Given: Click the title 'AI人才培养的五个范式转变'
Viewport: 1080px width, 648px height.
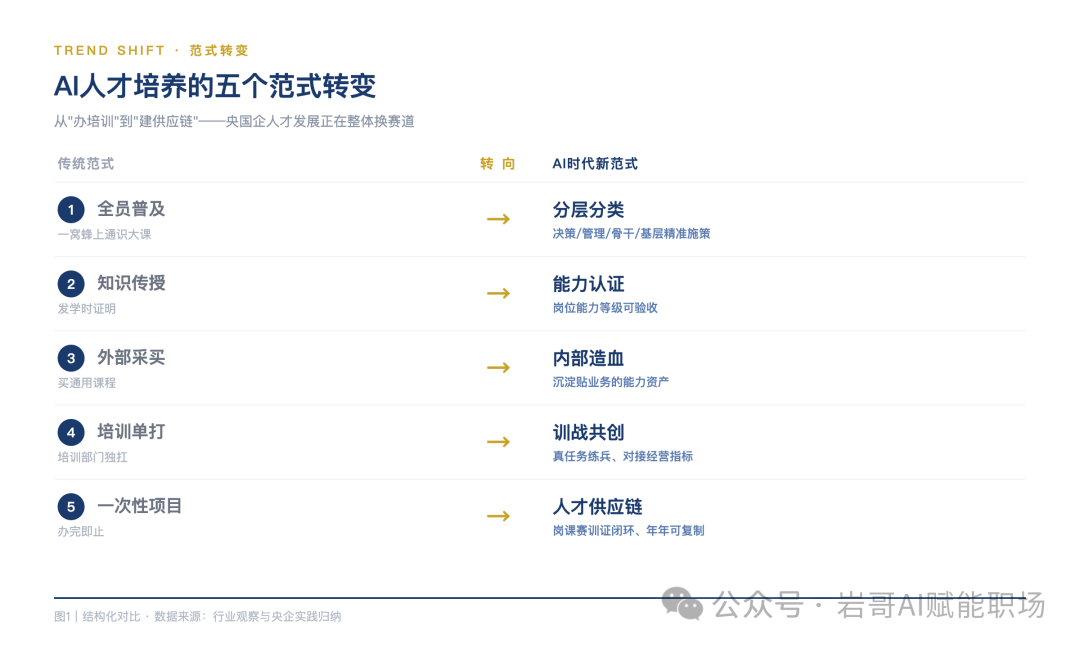Looking at the screenshot, I should 215,86.
